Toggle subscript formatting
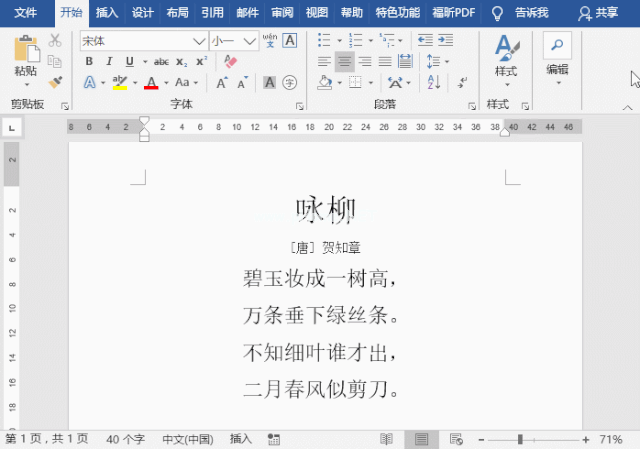 (x=182, y=62)
